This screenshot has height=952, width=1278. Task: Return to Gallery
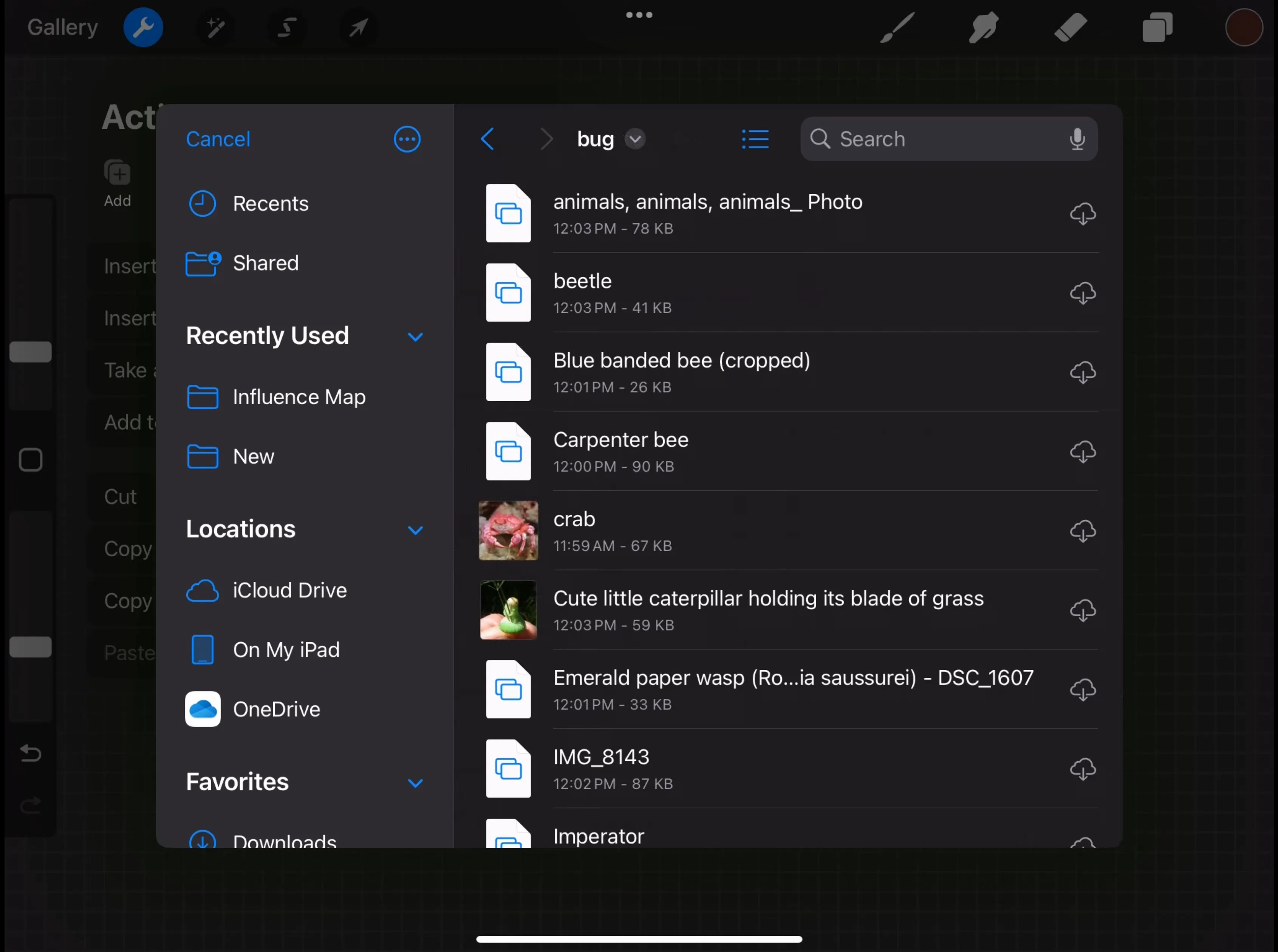point(62,27)
